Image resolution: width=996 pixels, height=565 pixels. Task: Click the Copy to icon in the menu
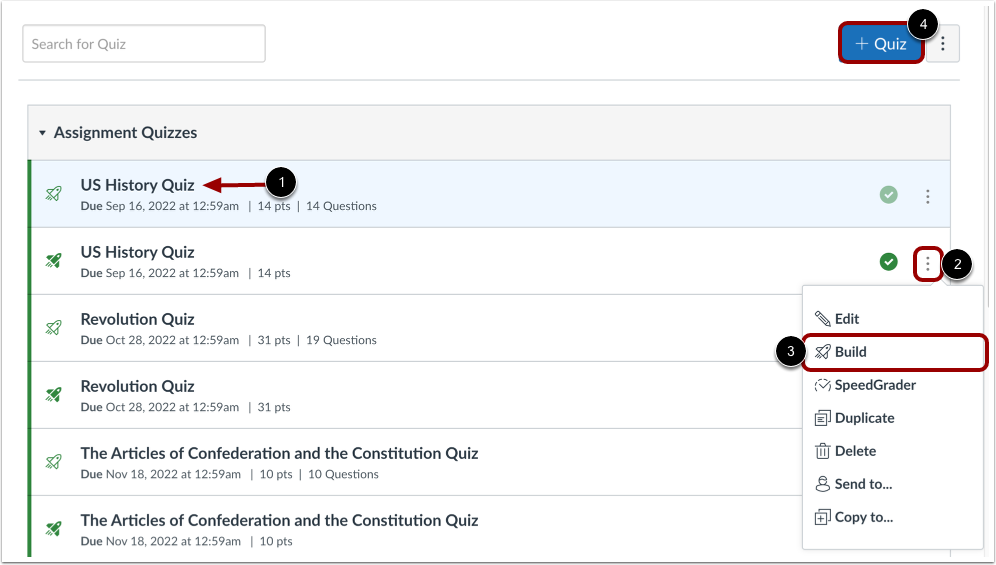coord(823,517)
